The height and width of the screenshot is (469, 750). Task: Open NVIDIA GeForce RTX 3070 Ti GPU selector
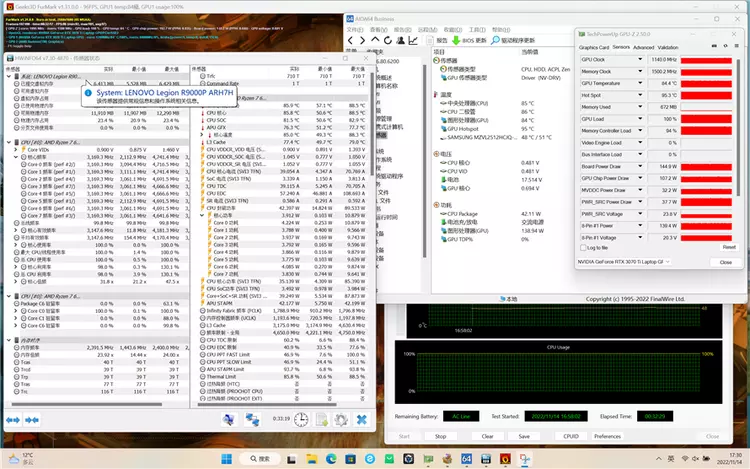click(624, 262)
